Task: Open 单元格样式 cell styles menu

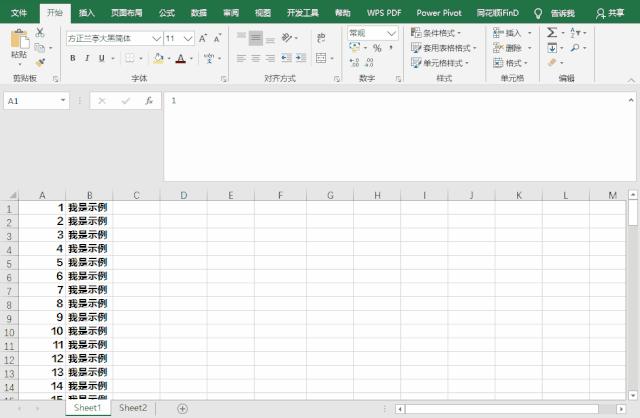Action: coord(440,63)
